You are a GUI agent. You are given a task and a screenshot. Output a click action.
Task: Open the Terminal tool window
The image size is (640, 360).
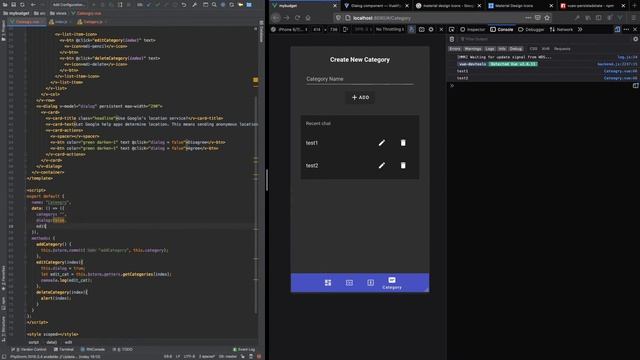(64, 349)
